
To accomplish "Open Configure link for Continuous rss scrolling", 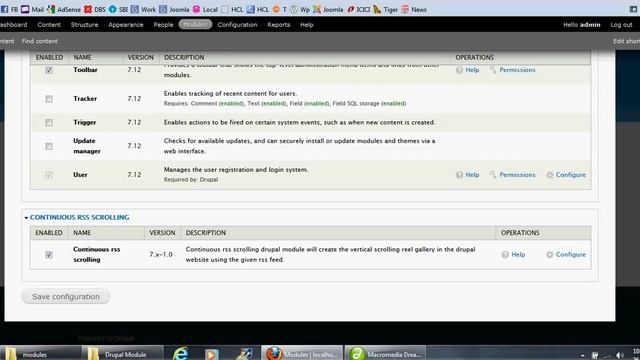I will click(x=571, y=254).
